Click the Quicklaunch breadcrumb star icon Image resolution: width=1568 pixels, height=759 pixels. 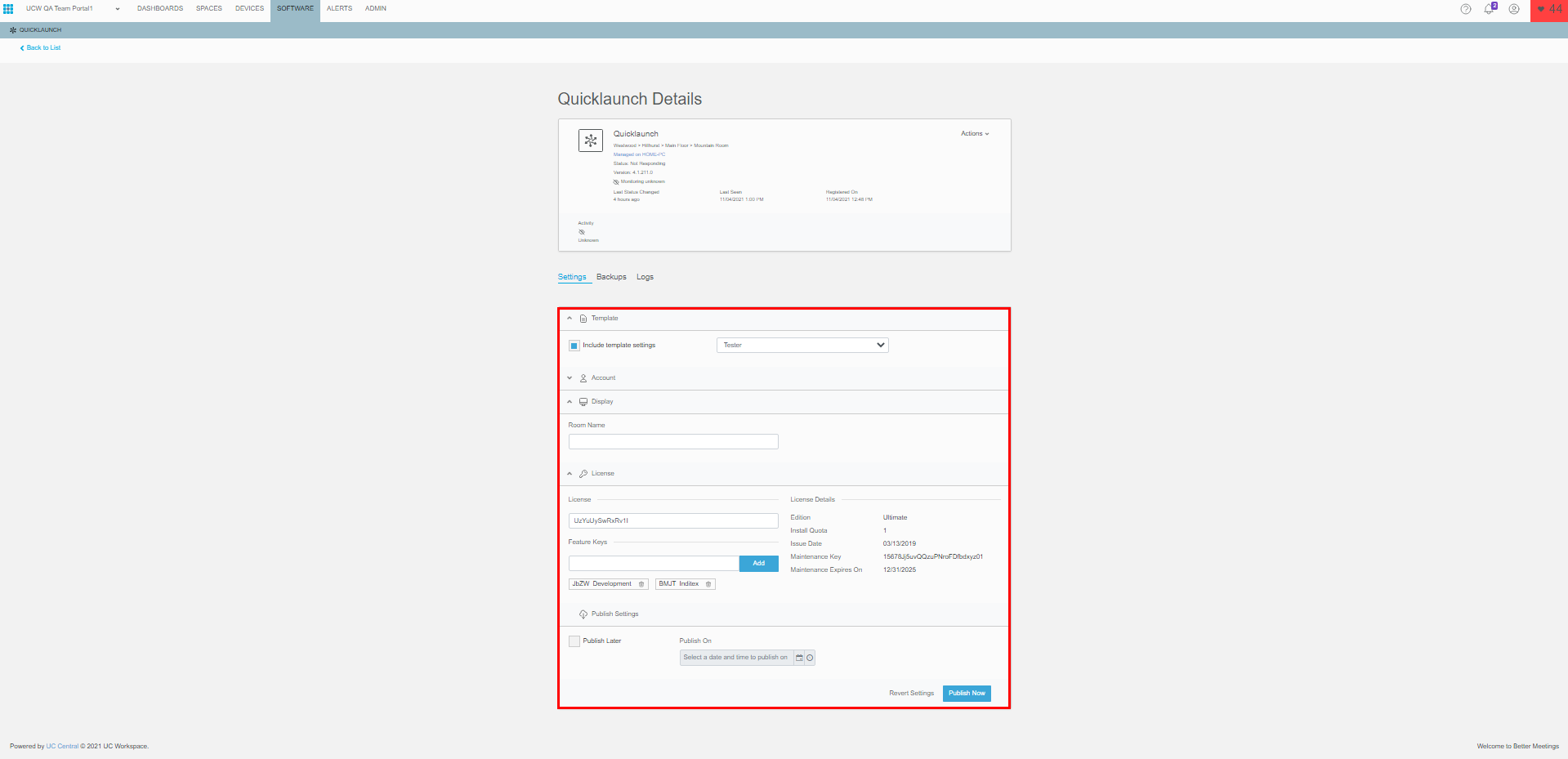[x=12, y=30]
